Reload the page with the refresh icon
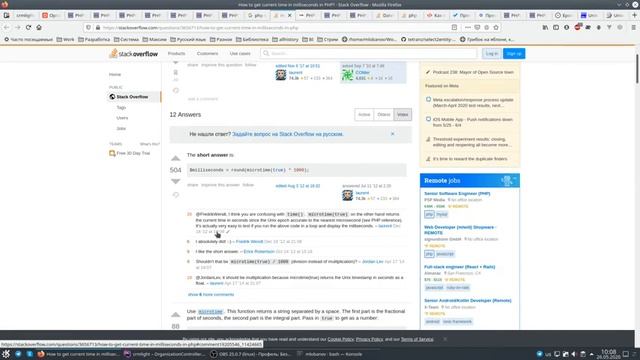The height and width of the screenshot is (360, 640). point(28,27)
